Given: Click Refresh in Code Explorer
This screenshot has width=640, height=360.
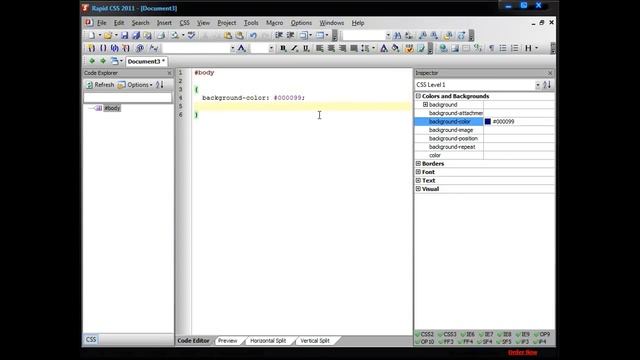Looking at the screenshot, I should click(x=100, y=85).
